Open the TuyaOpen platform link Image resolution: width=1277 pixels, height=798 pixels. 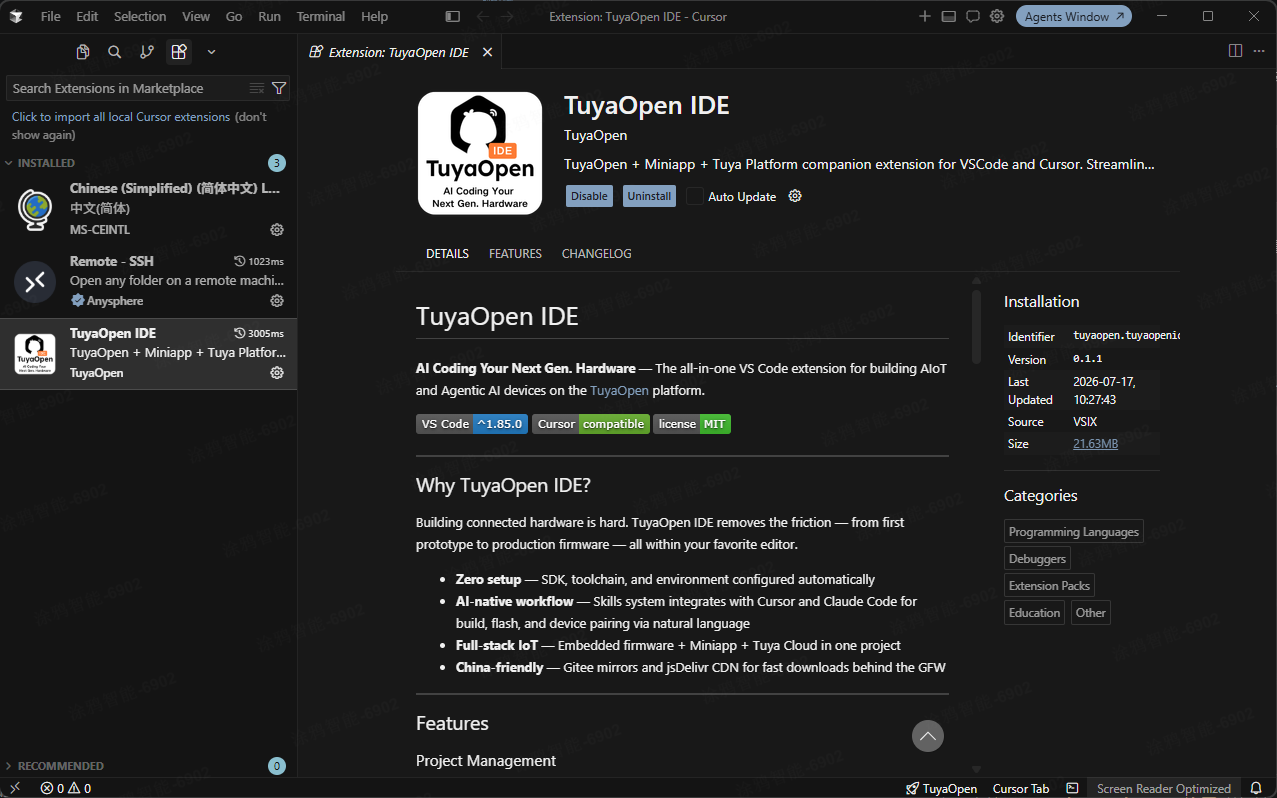(x=619, y=390)
